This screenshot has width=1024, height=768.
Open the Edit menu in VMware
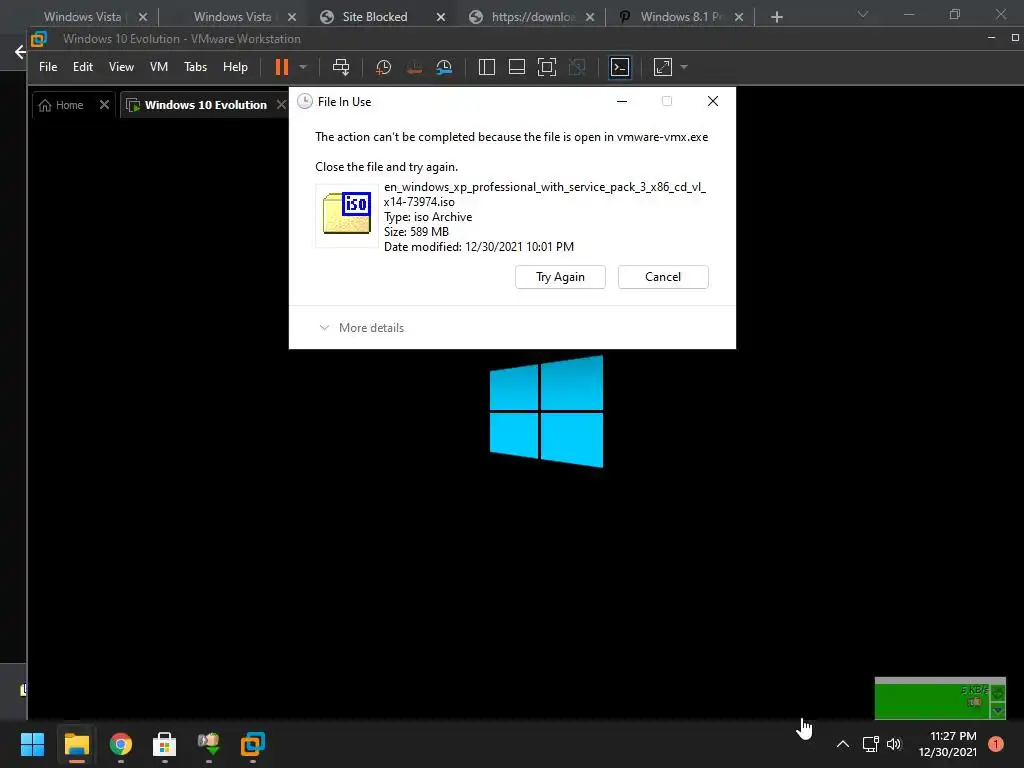click(82, 67)
